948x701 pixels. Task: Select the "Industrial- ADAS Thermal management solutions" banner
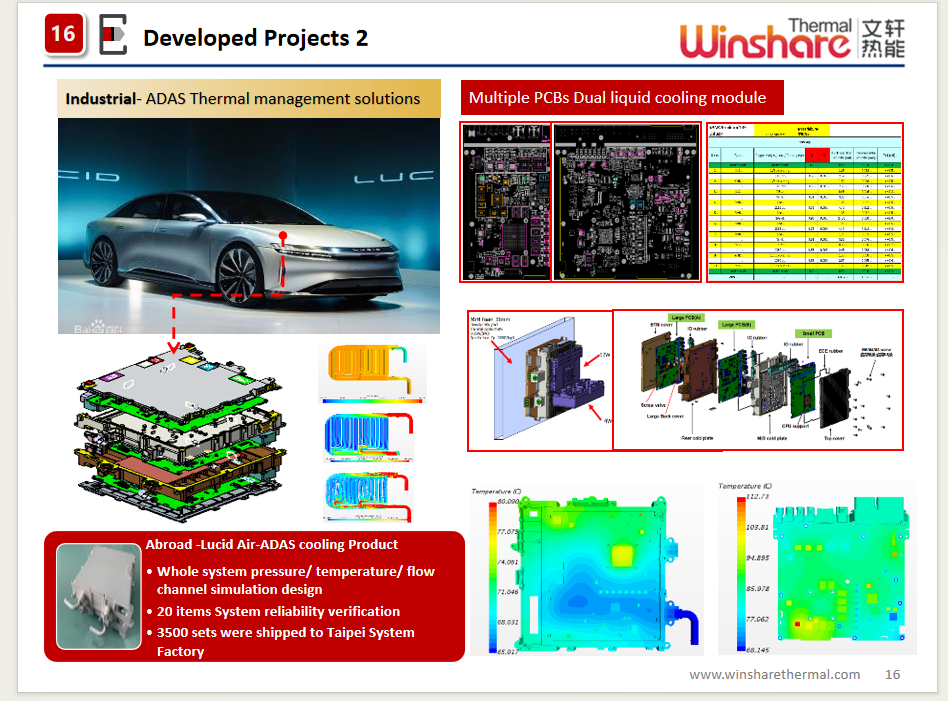(249, 99)
